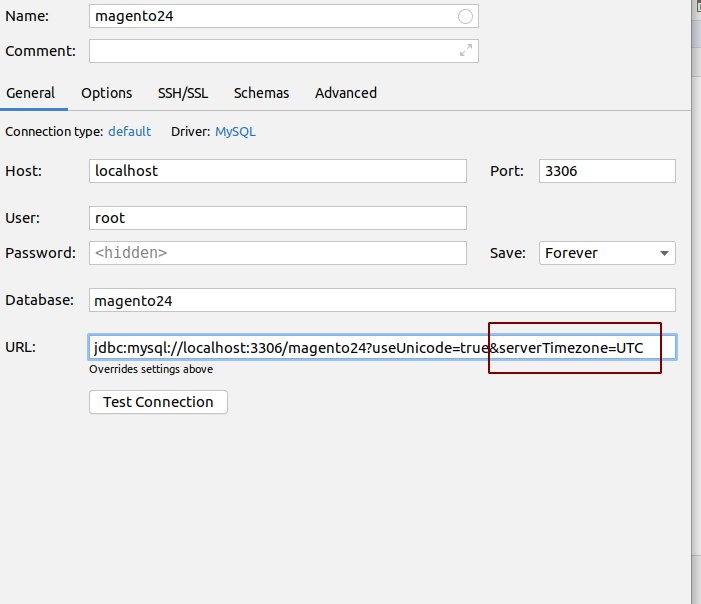
Task: Click the Test Connection button
Action: pos(158,402)
